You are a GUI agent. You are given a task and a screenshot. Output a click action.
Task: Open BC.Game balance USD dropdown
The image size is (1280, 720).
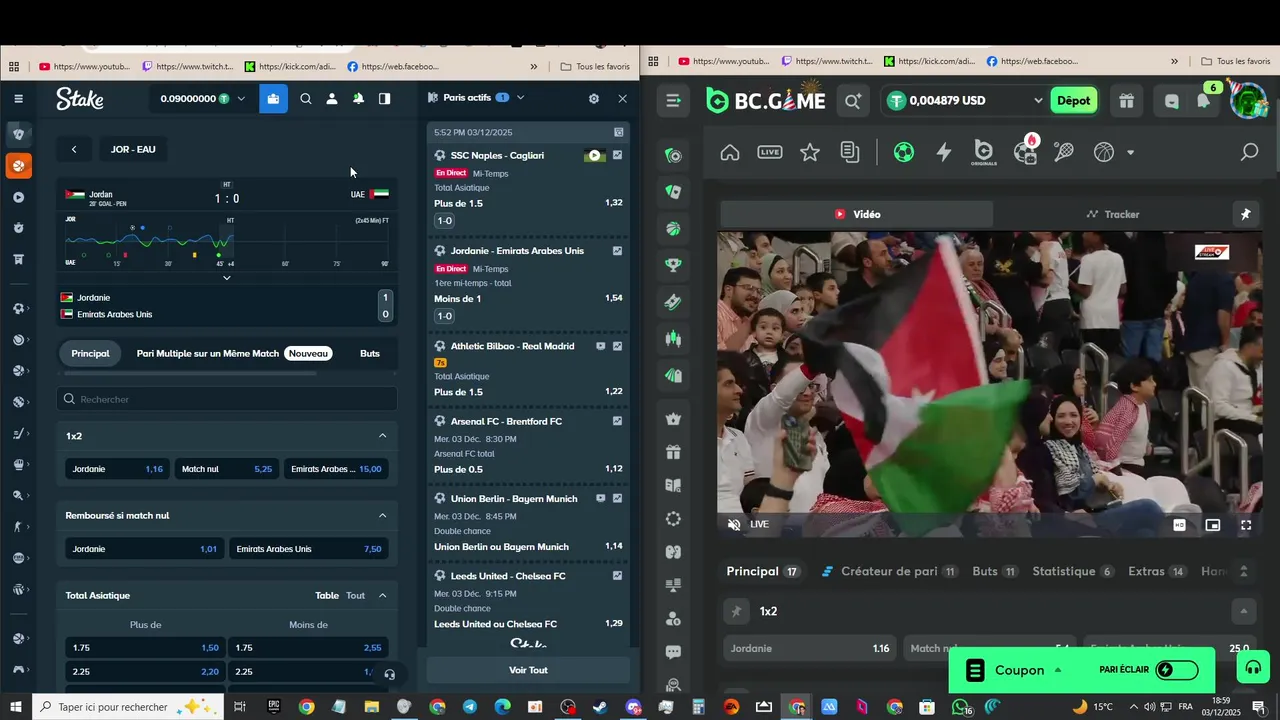(x=1038, y=101)
